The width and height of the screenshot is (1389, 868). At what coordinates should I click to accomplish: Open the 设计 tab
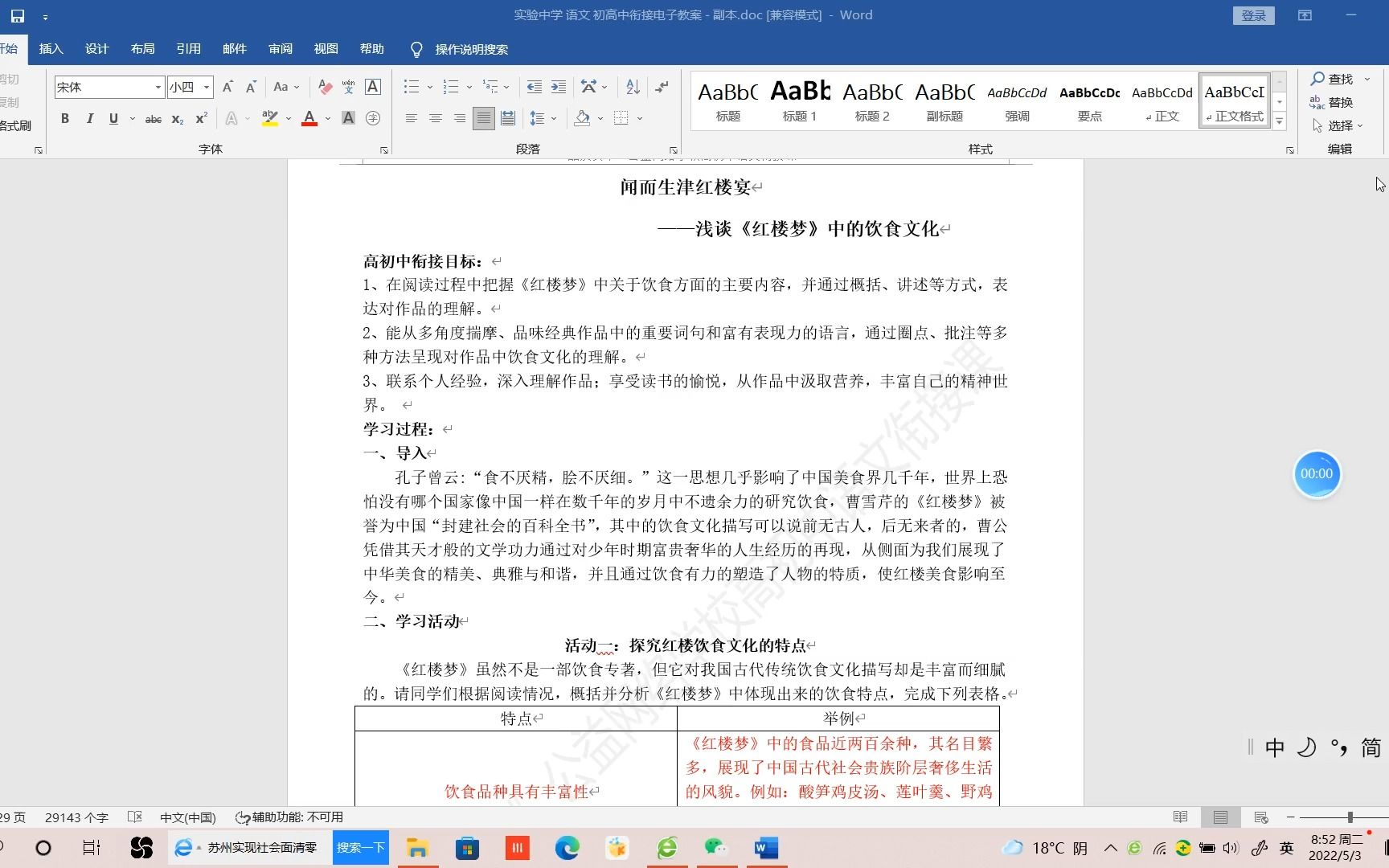point(96,49)
